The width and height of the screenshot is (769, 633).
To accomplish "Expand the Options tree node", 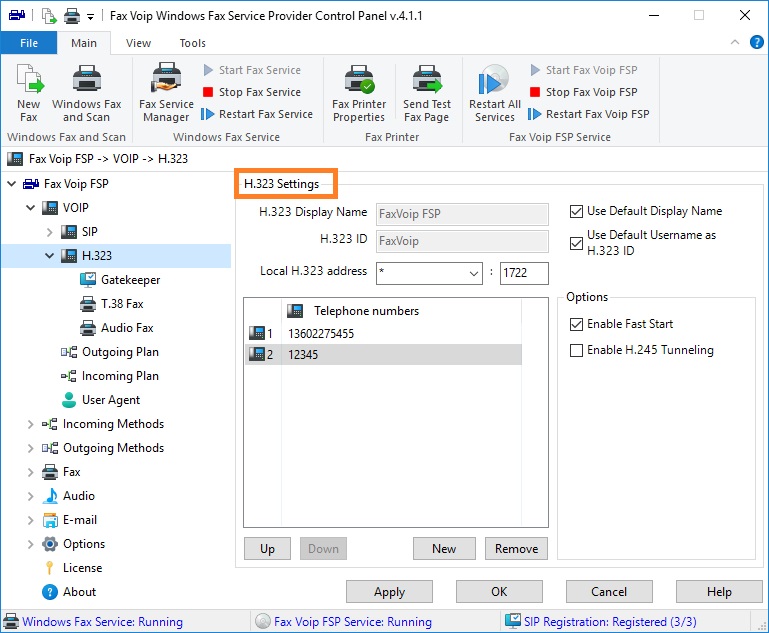I will 31,544.
